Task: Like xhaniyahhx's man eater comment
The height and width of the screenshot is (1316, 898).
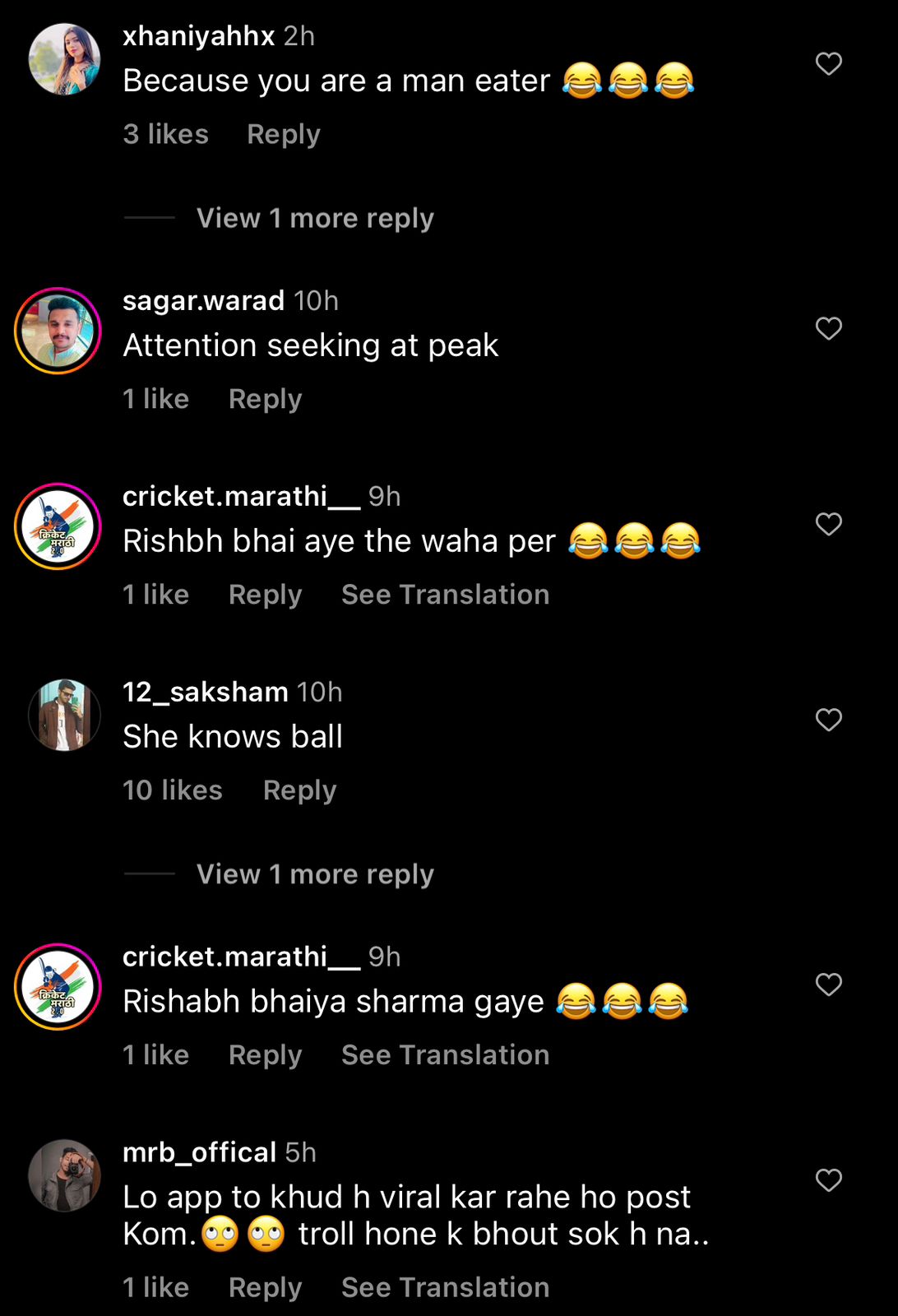Action: (829, 64)
